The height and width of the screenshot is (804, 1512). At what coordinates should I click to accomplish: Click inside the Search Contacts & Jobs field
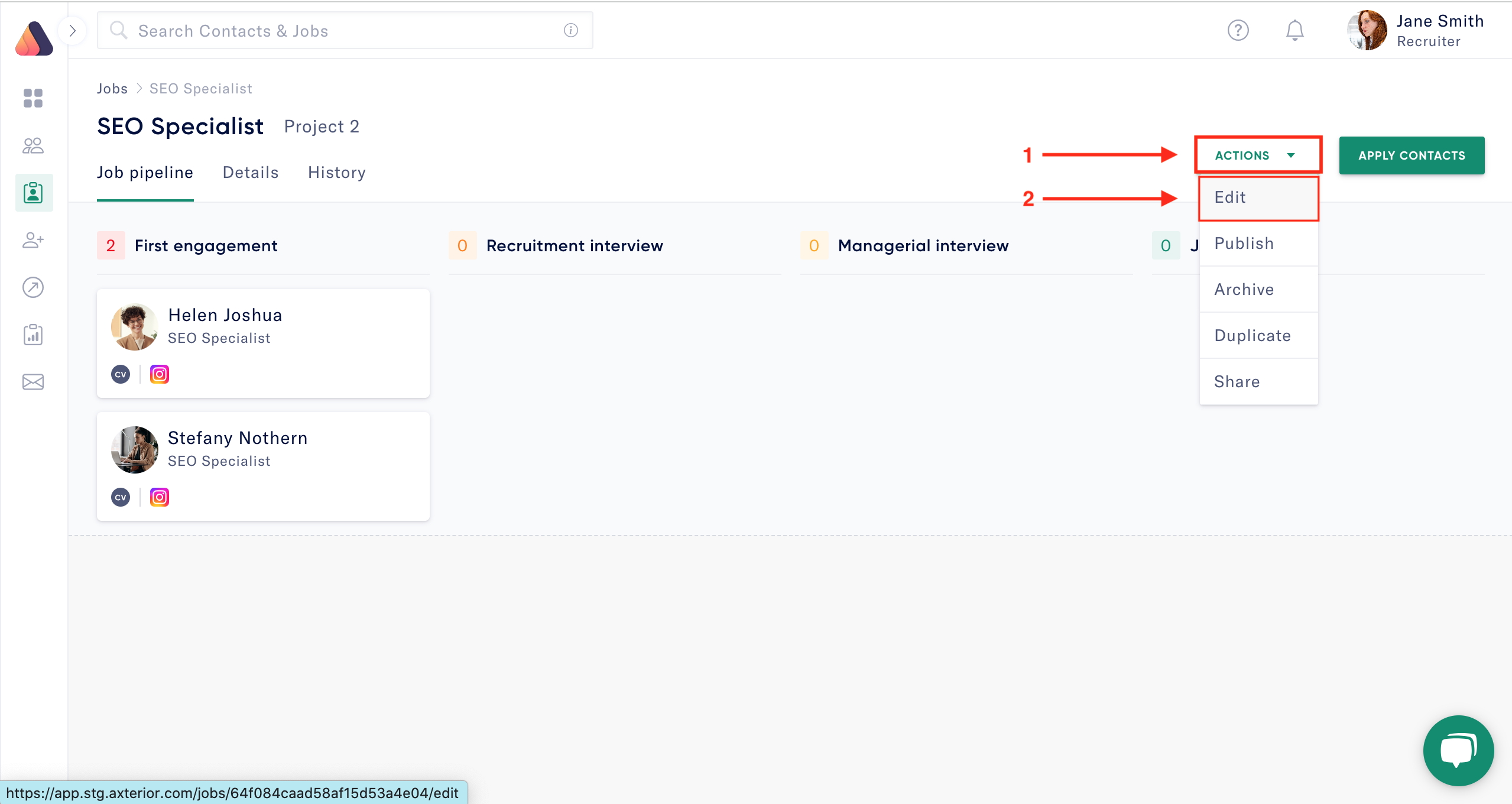(x=343, y=30)
